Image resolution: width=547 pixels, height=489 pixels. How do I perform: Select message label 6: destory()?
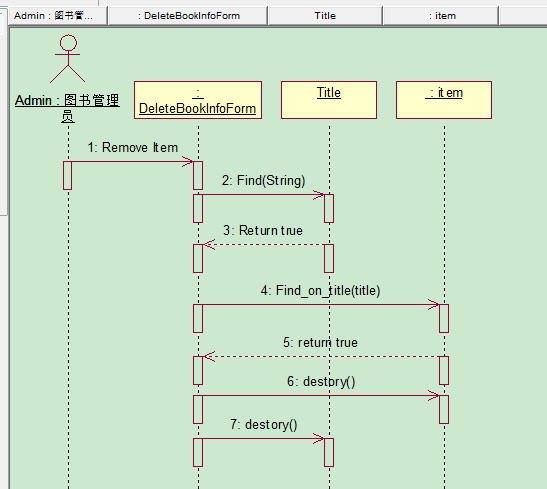tap(321, 382)
